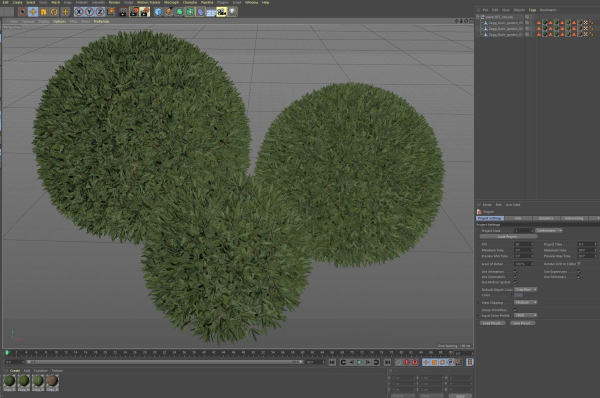The height and width of the screenshot is (398, 600).
Task: Render active view with clapperboard icon
Action: [x=123, y=12]
